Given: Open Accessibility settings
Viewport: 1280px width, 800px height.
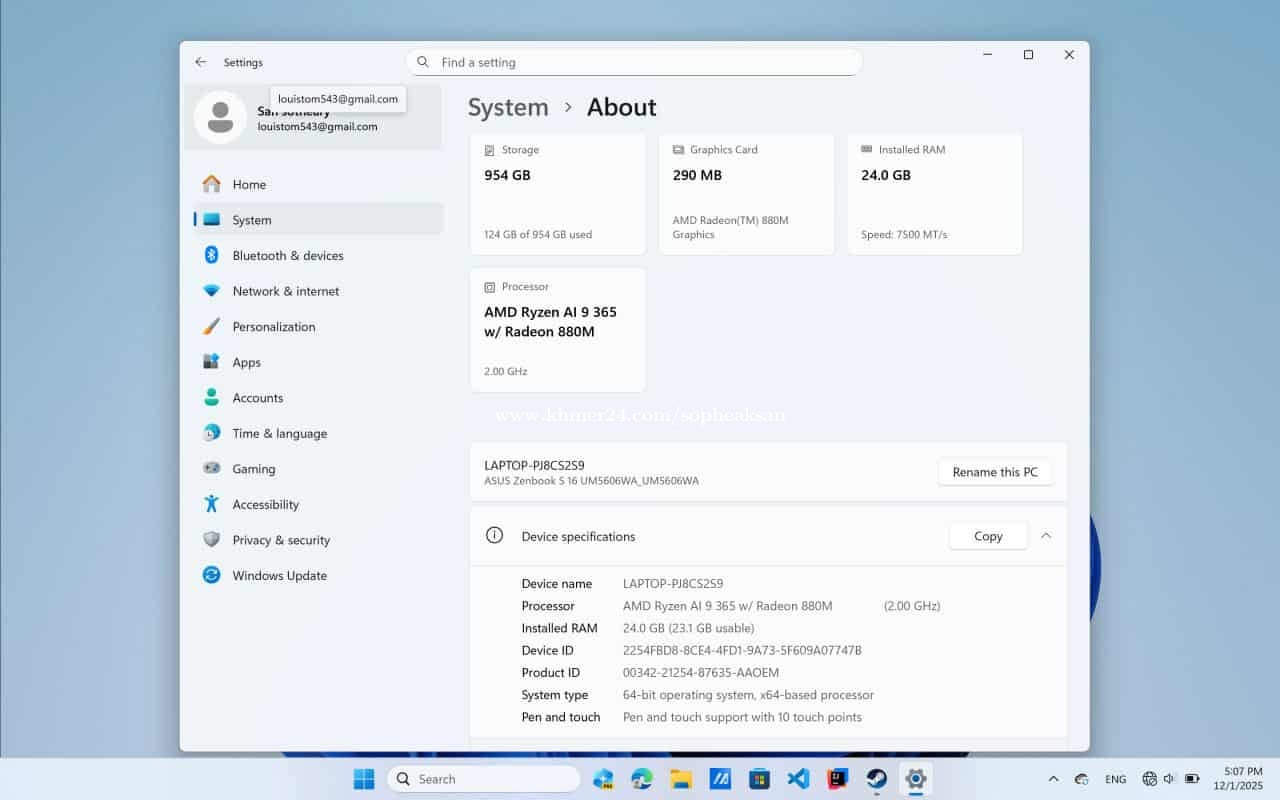Looking at the screenshot, I should 265,505.
